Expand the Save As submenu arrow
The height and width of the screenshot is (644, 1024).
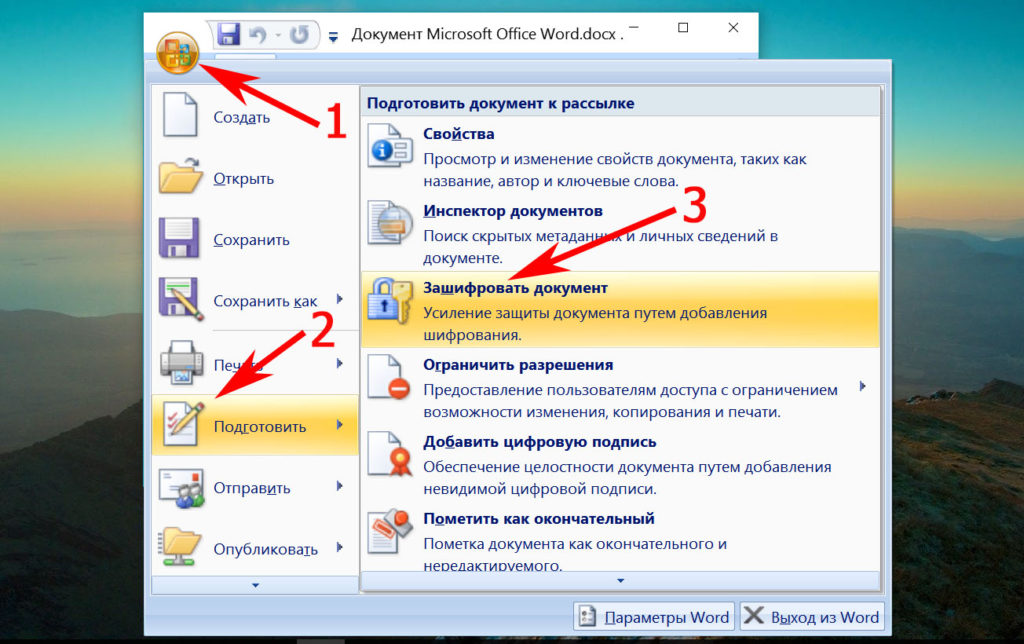(340, 299)
